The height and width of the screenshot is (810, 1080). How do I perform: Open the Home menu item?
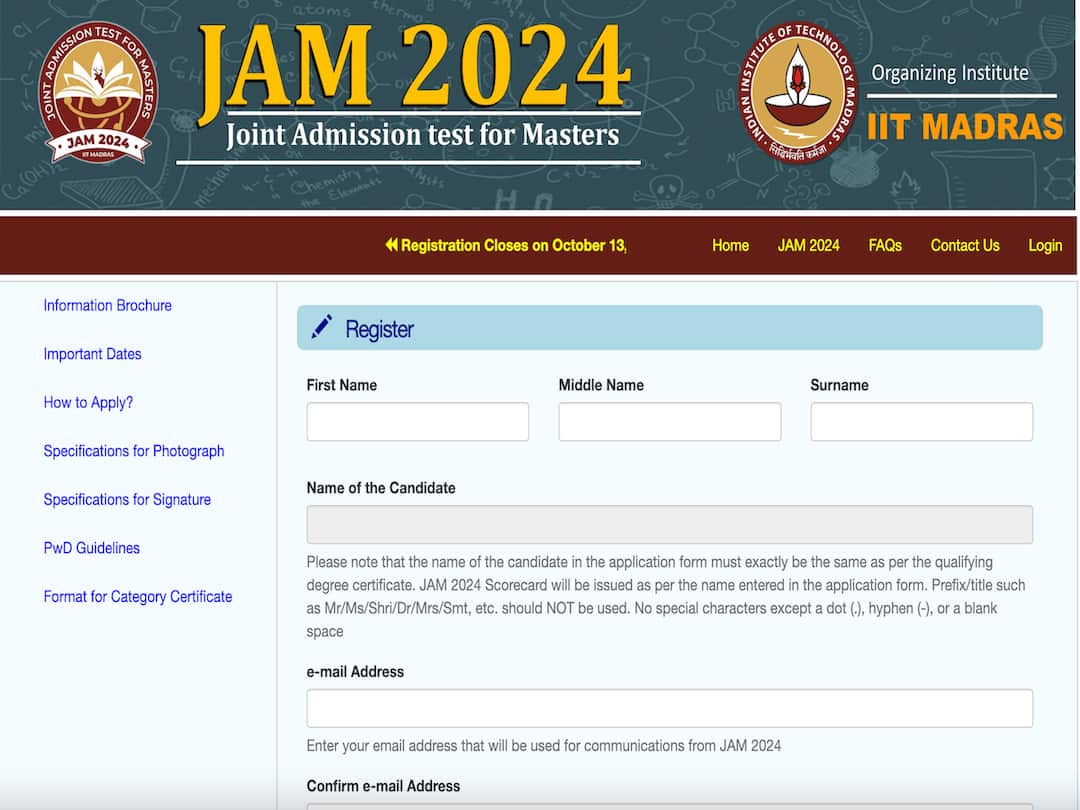coord(730,245)
